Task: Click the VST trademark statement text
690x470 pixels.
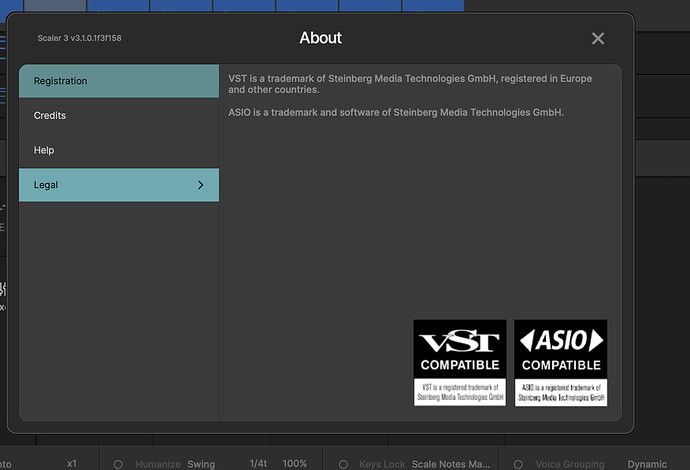Action: coord(410,84)
